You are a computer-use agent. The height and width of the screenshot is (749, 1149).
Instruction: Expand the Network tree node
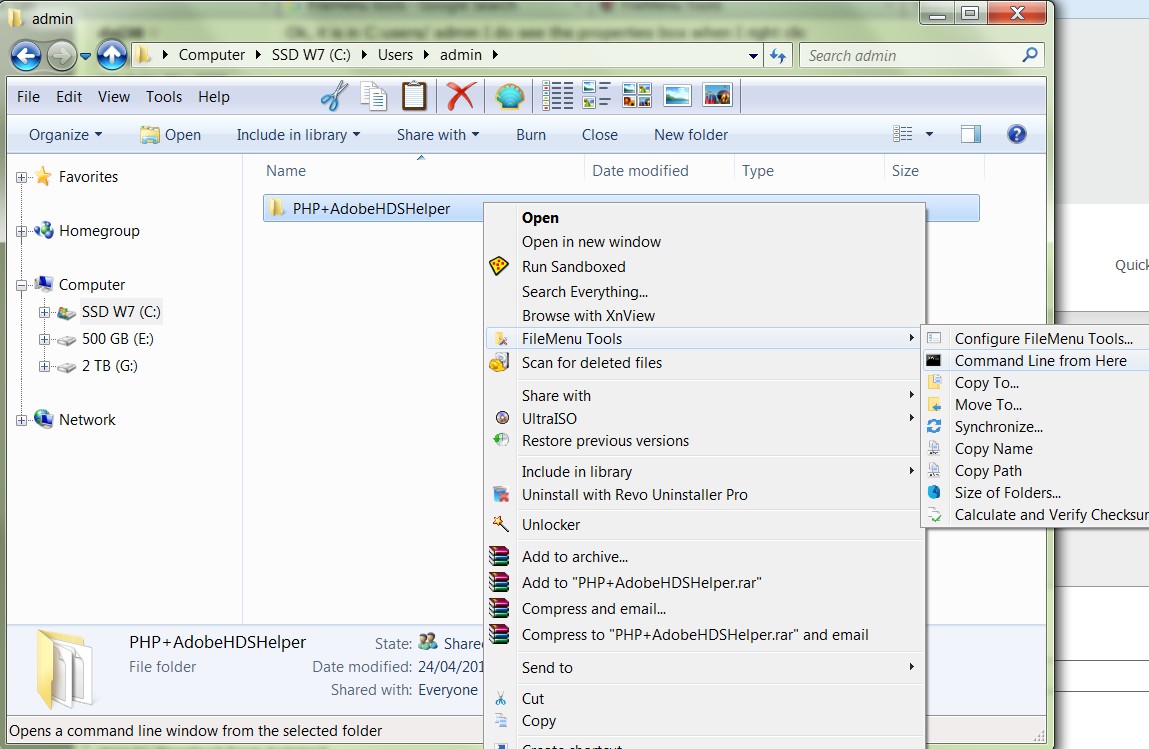click(21, 421)
